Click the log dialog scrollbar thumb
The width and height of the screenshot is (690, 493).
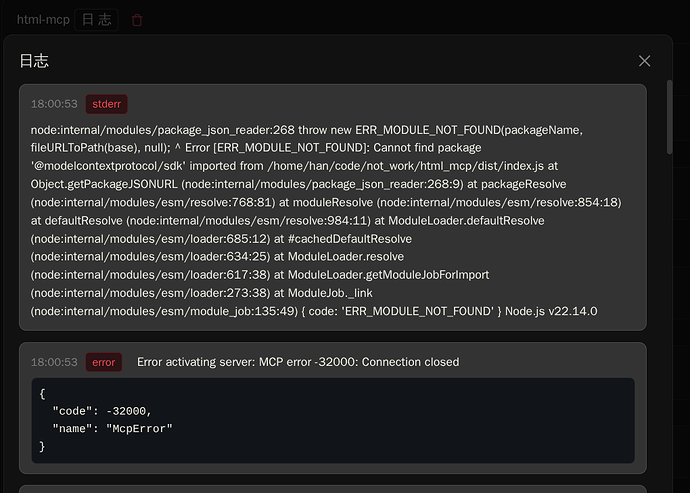pos(669,117)
